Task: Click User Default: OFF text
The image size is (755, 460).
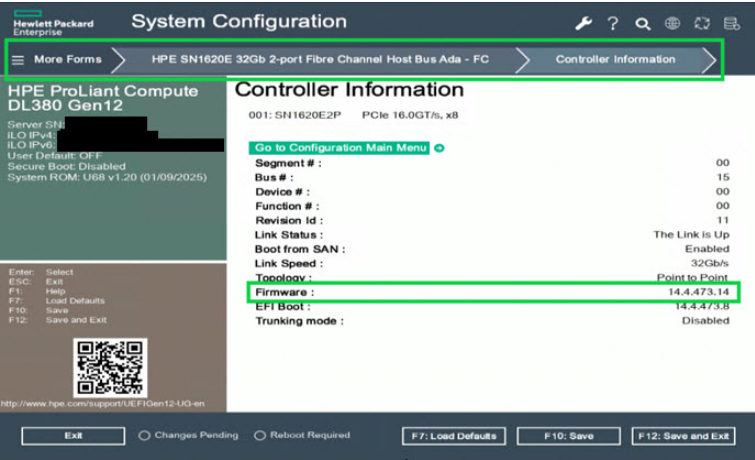Action: 54,156
